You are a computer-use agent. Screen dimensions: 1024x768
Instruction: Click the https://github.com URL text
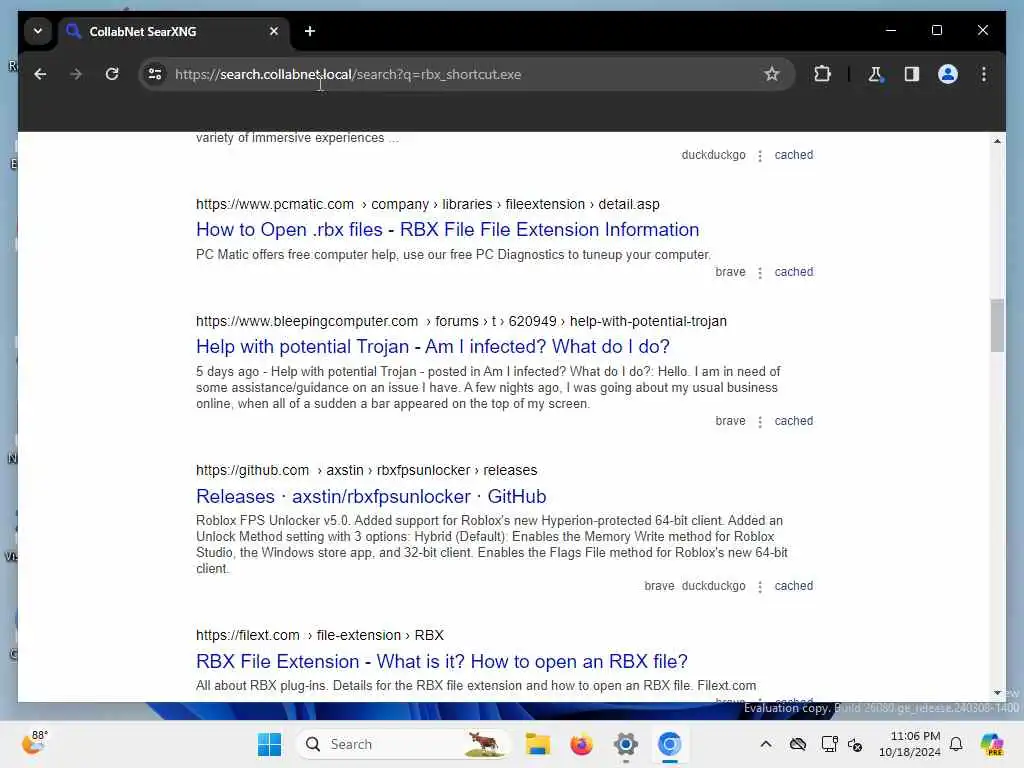(x=252, y=470)
